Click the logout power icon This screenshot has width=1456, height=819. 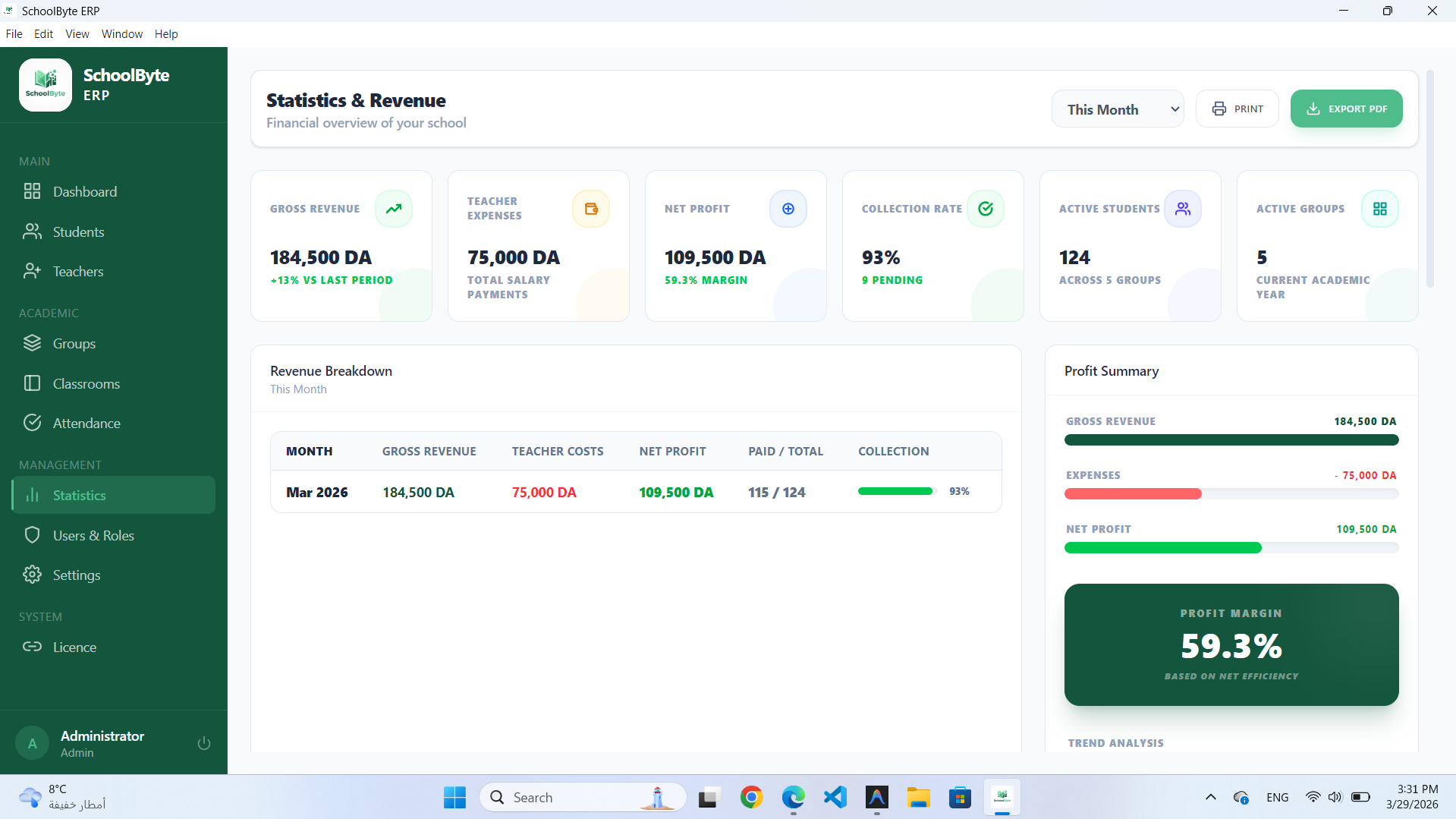click(x=203, y=743)
